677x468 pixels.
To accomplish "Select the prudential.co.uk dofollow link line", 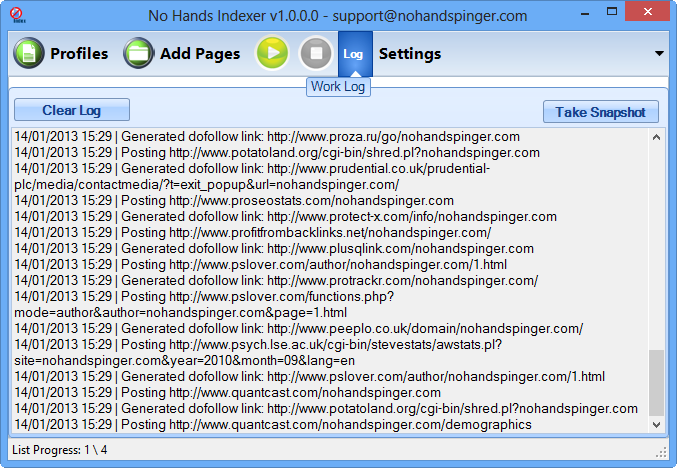I will click(252, 176).
